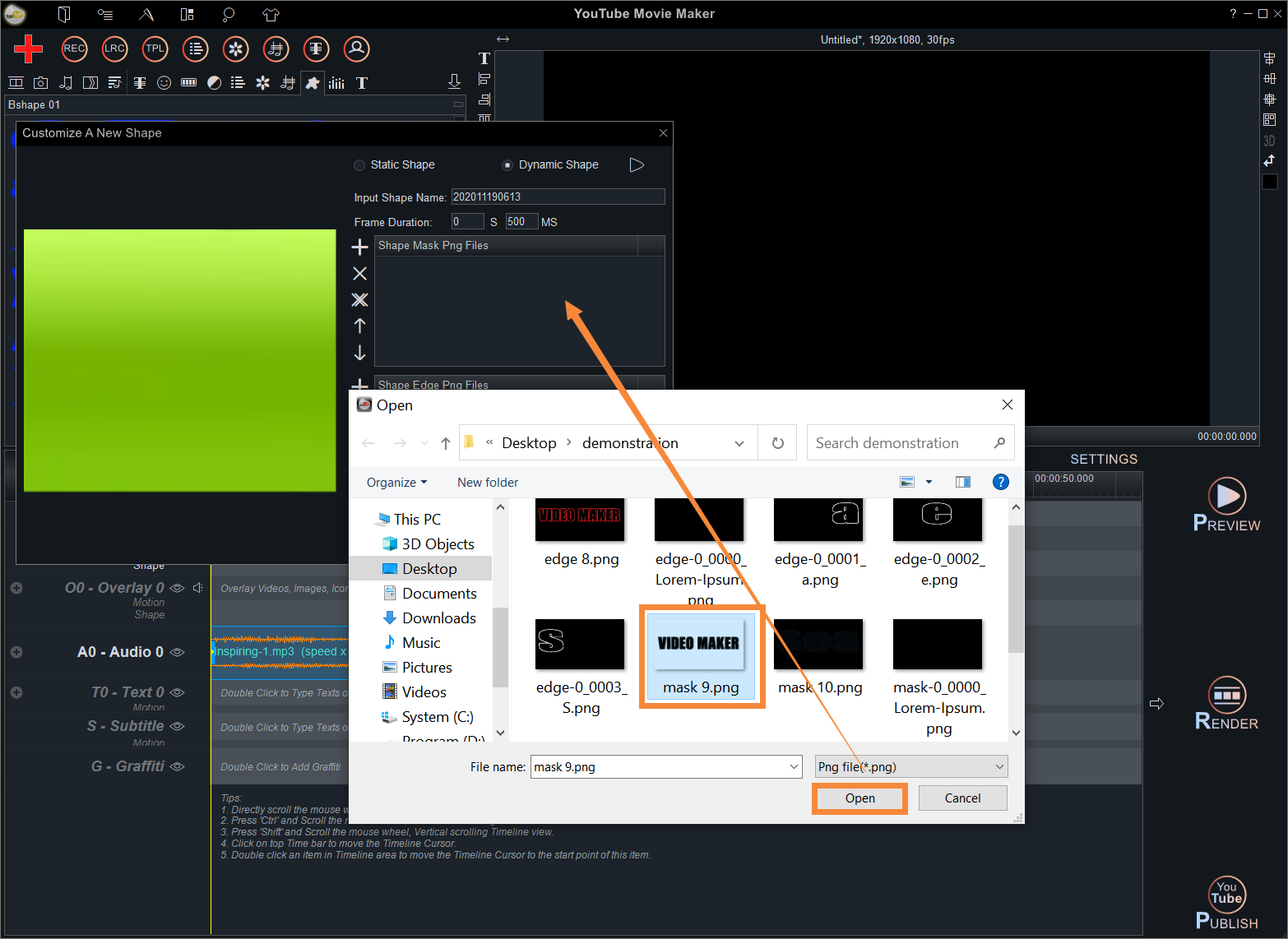Click the Preview play button
The image size is (1288, 939).
(x=1226, y=505)
